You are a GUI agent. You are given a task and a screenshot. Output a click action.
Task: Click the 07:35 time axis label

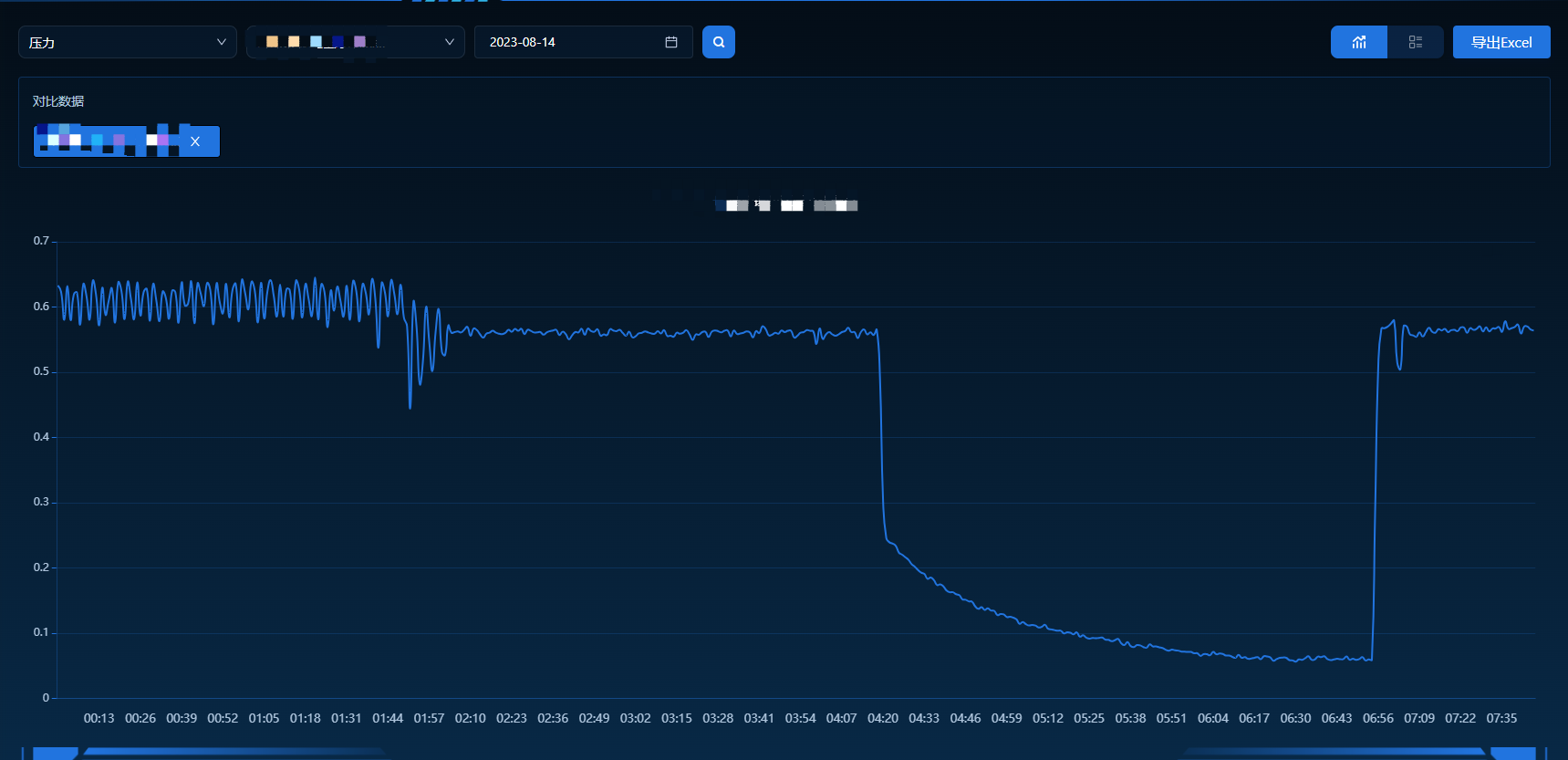(x=1502, y=718)
